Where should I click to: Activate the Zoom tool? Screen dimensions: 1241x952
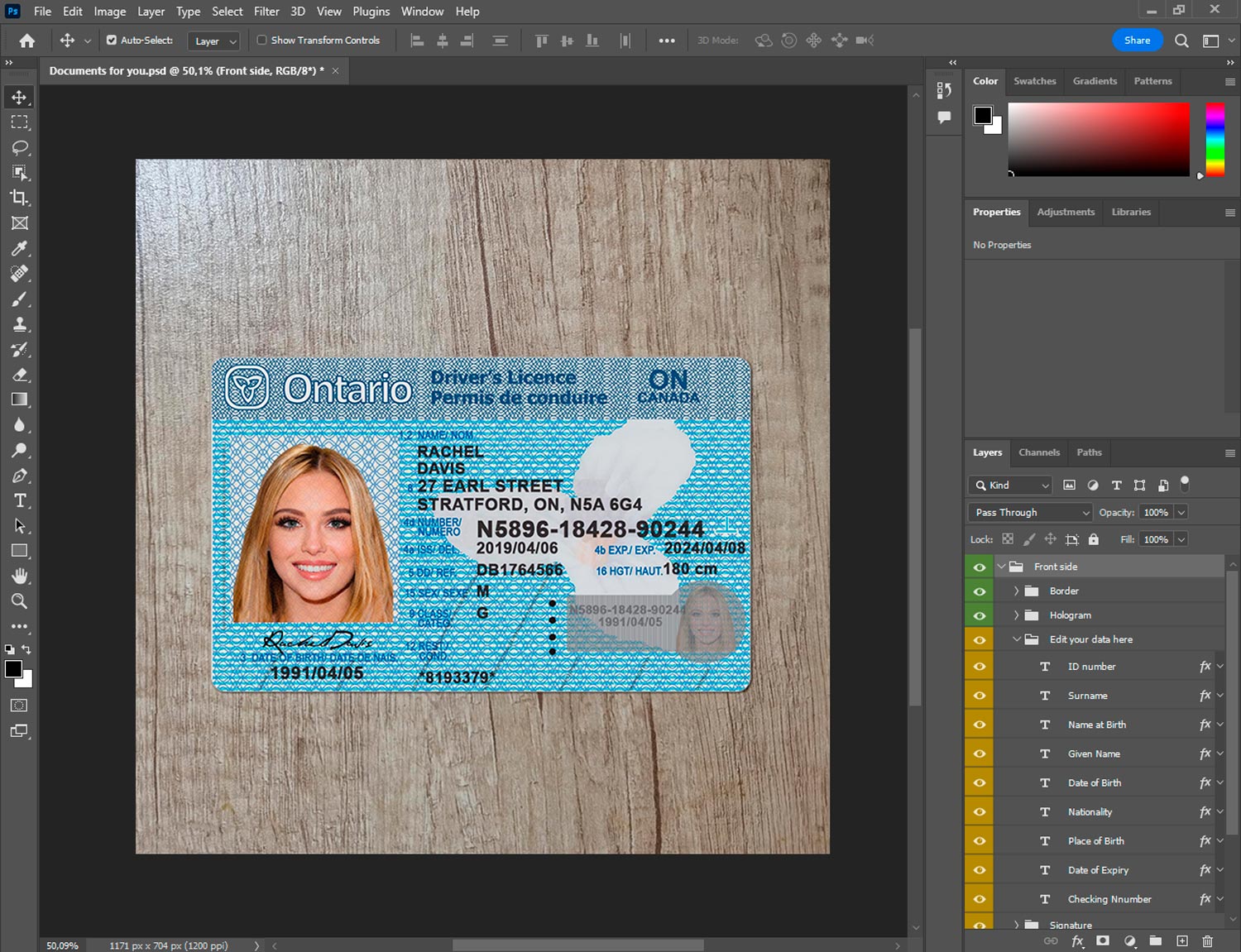pyautogui.click(x=20, y=601)
